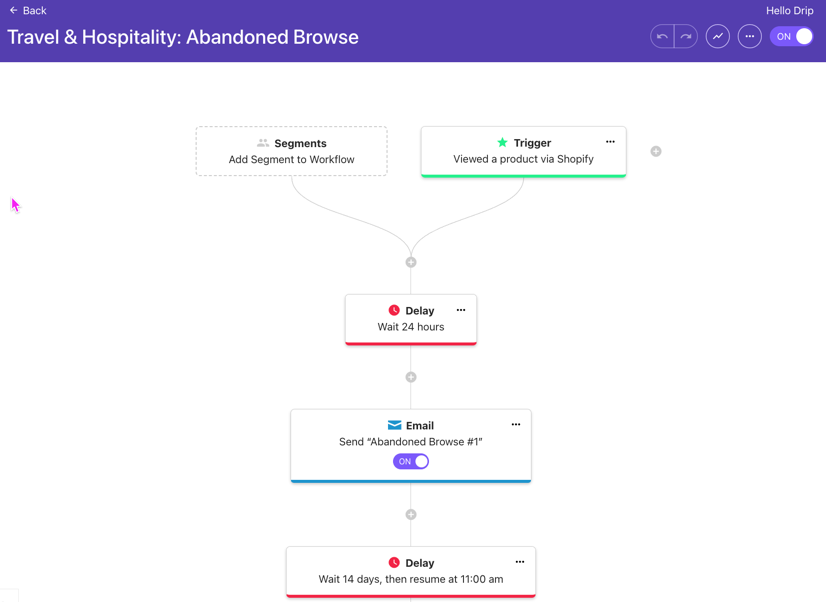Open workflow analytics chart icon
This screenshot has width=826, height=602.
click(x=717, y=37)
